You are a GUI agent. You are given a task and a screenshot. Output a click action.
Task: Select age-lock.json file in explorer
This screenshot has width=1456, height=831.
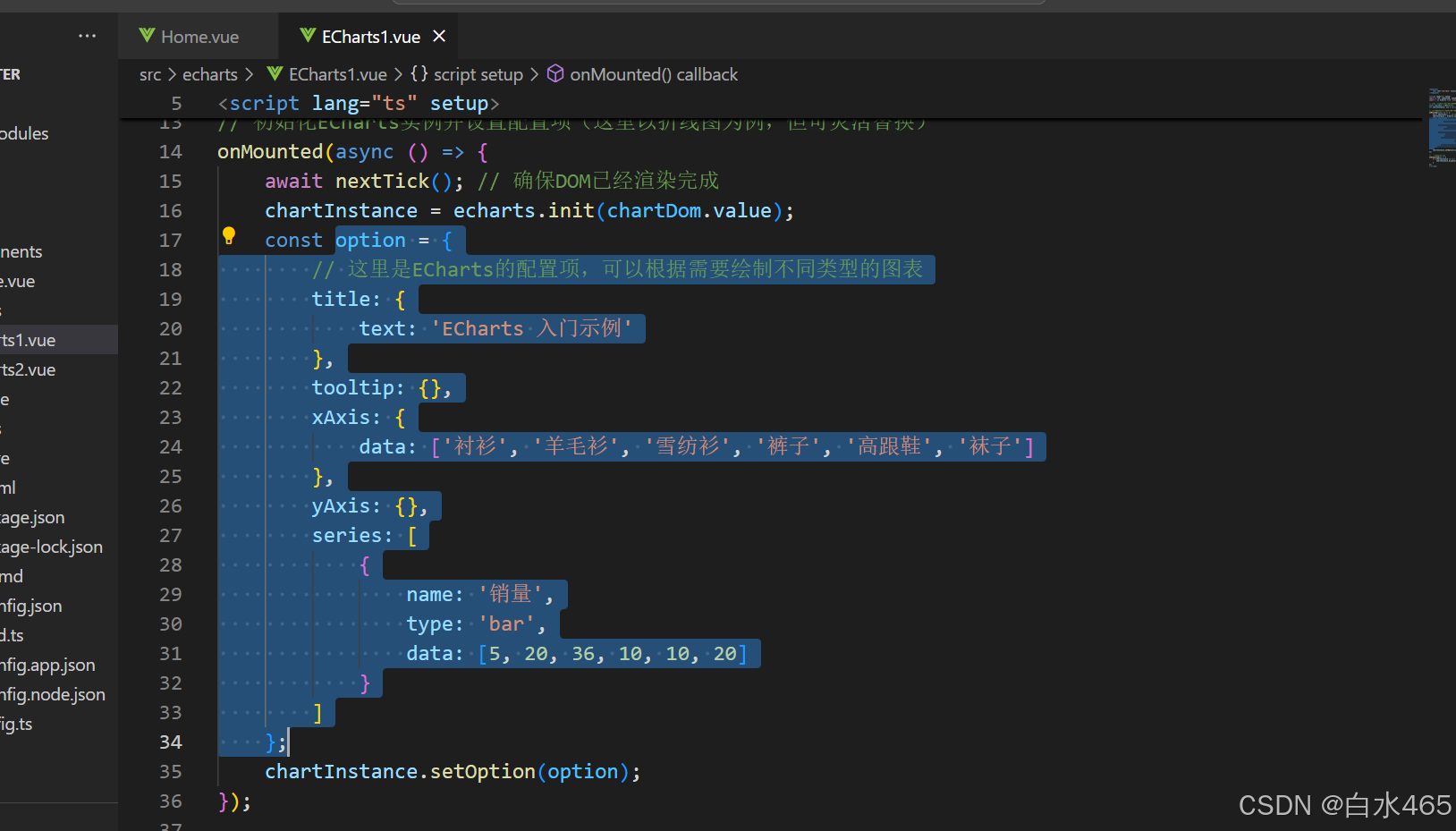tap(51, 547)
